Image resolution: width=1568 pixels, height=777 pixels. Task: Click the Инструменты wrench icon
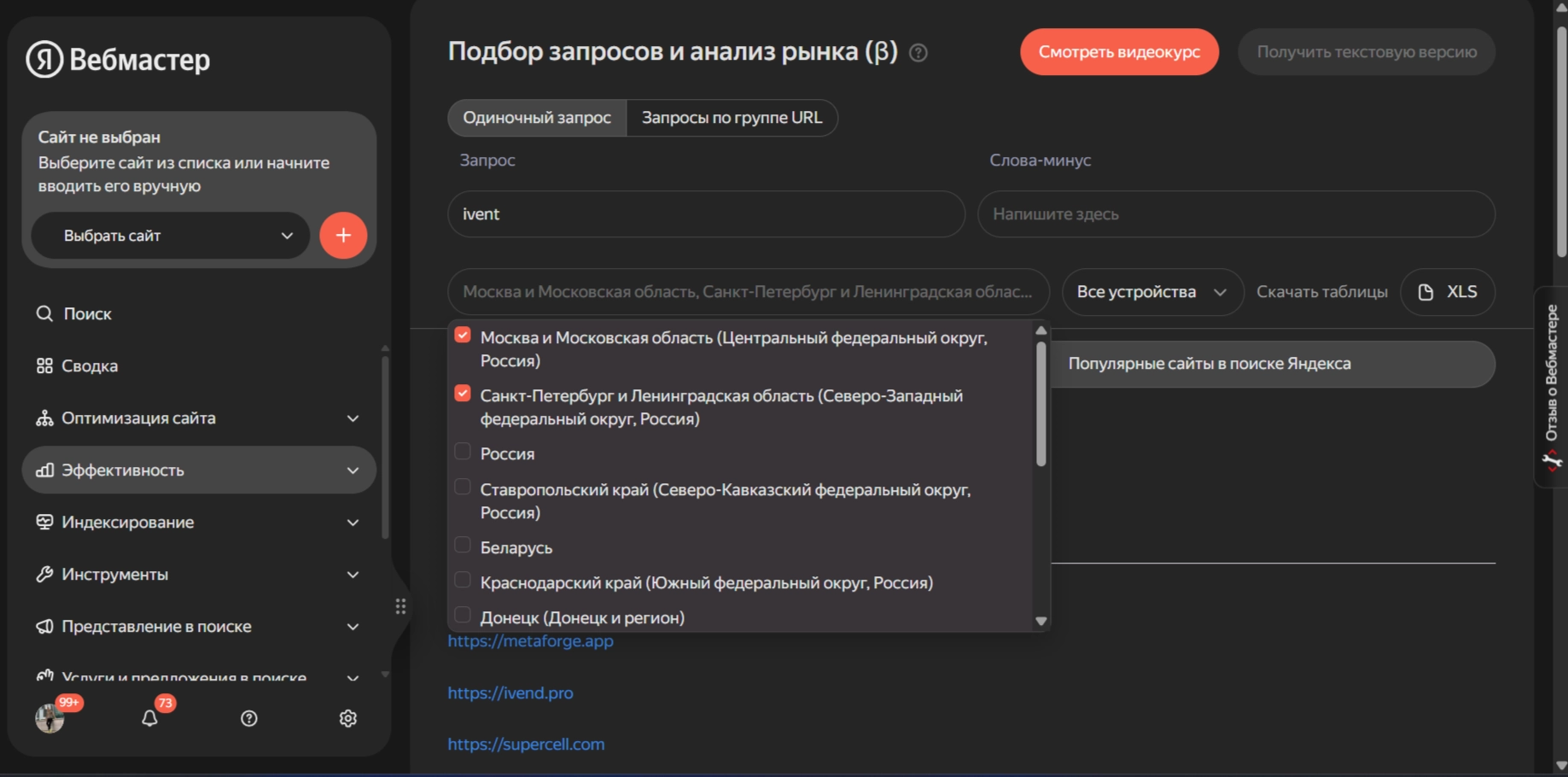coord(44,574)
